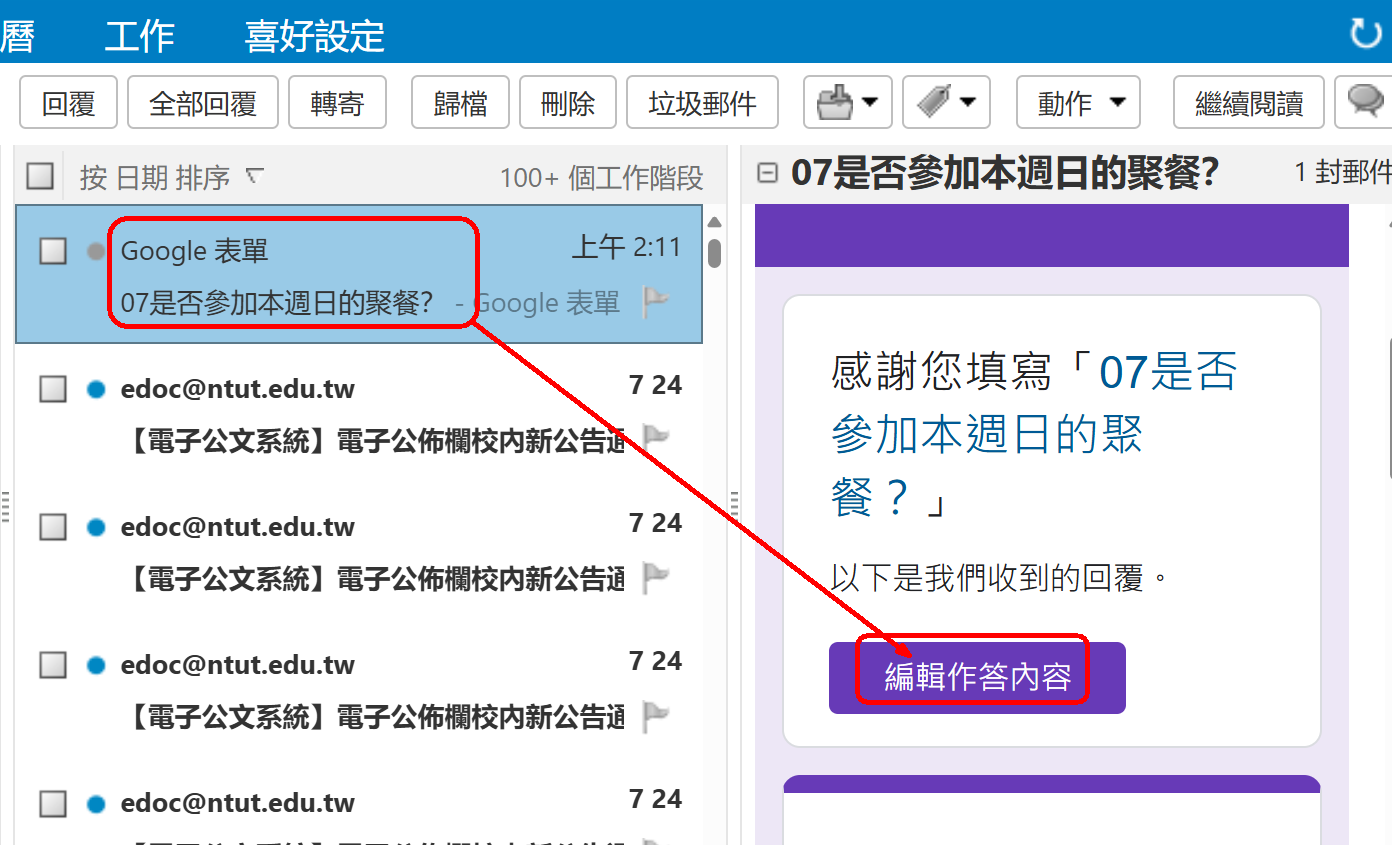
Task: Click the blue unread dot on the first edoc email
Action: click(x=96, y=389)
